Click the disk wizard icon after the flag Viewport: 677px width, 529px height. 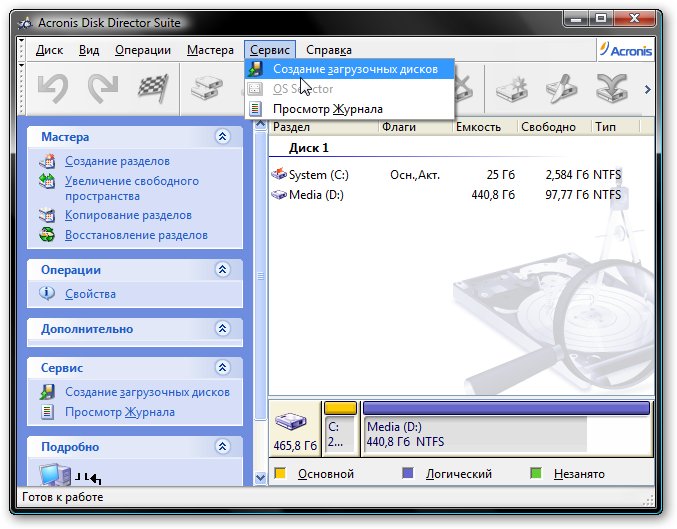tap(207, 89)
